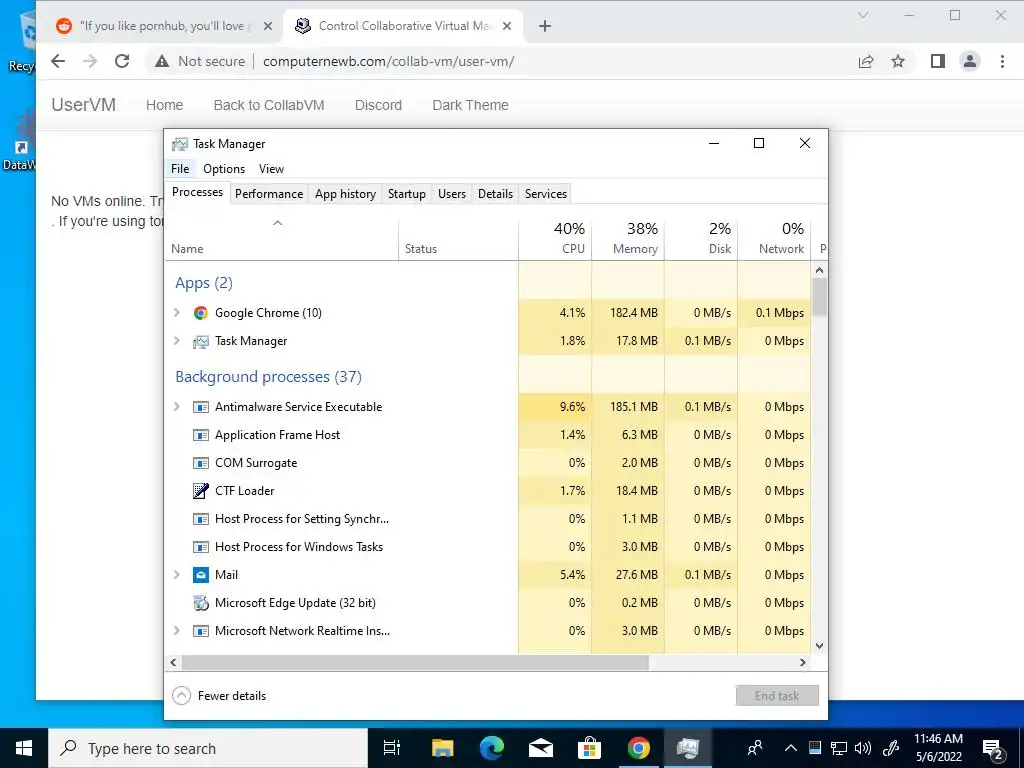Close the Control Collaborative Virtual Machine tab

507,26
